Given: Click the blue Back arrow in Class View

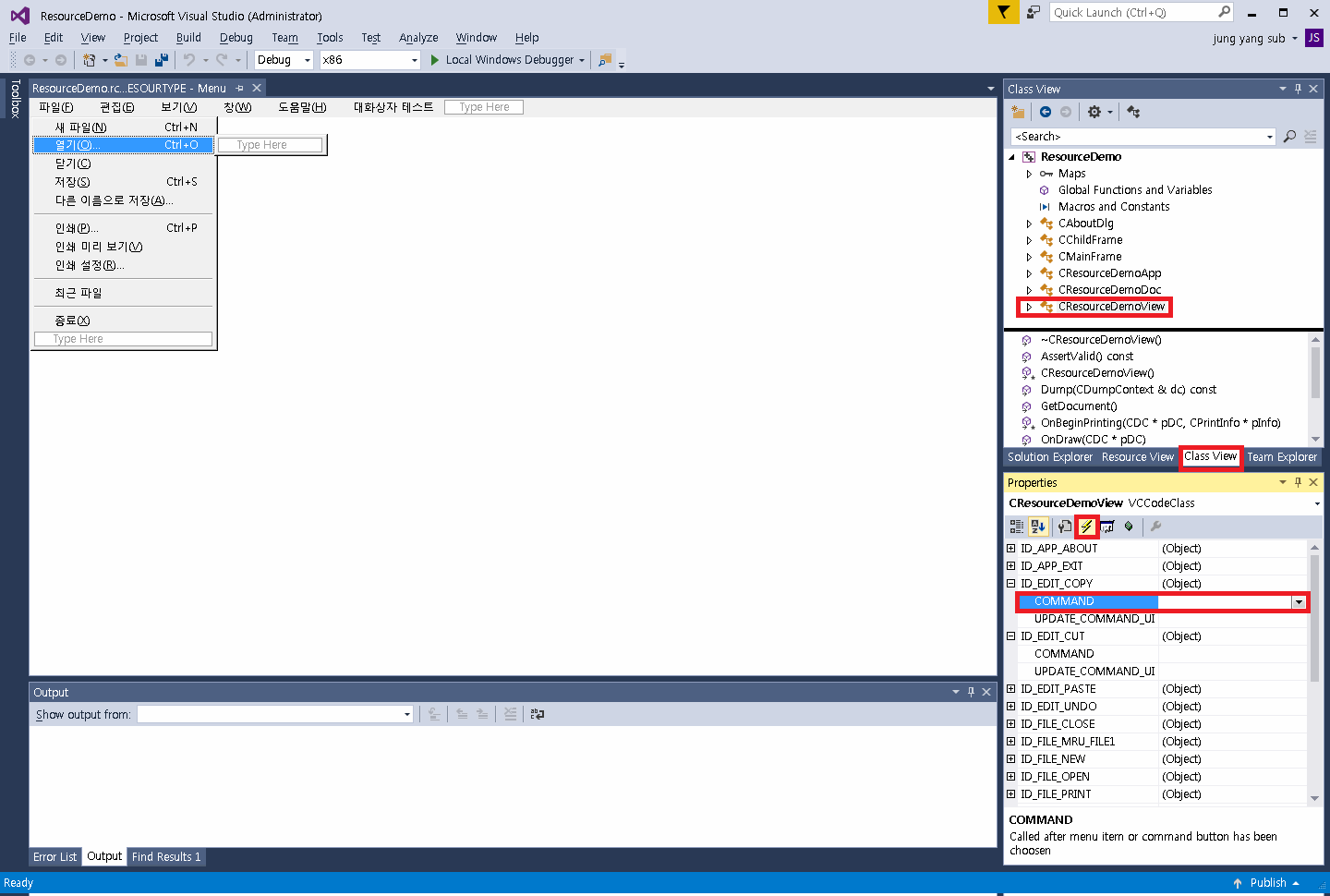Looking at the screenshot, I should point(1046,112).
